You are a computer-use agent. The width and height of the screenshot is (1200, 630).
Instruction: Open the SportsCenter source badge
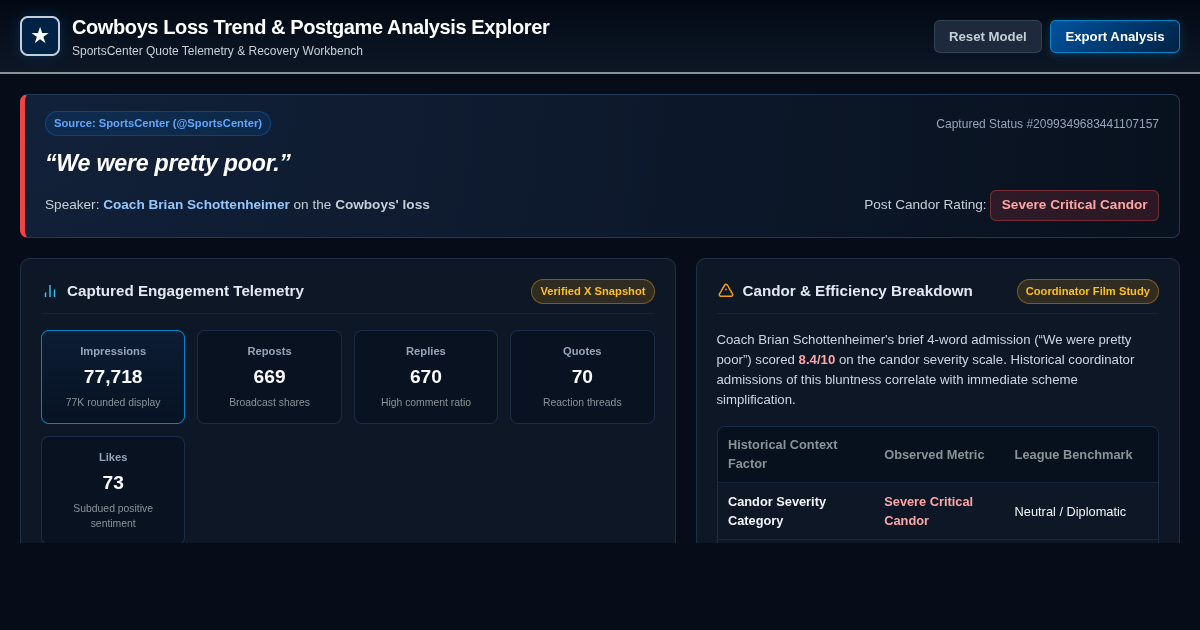158,123
